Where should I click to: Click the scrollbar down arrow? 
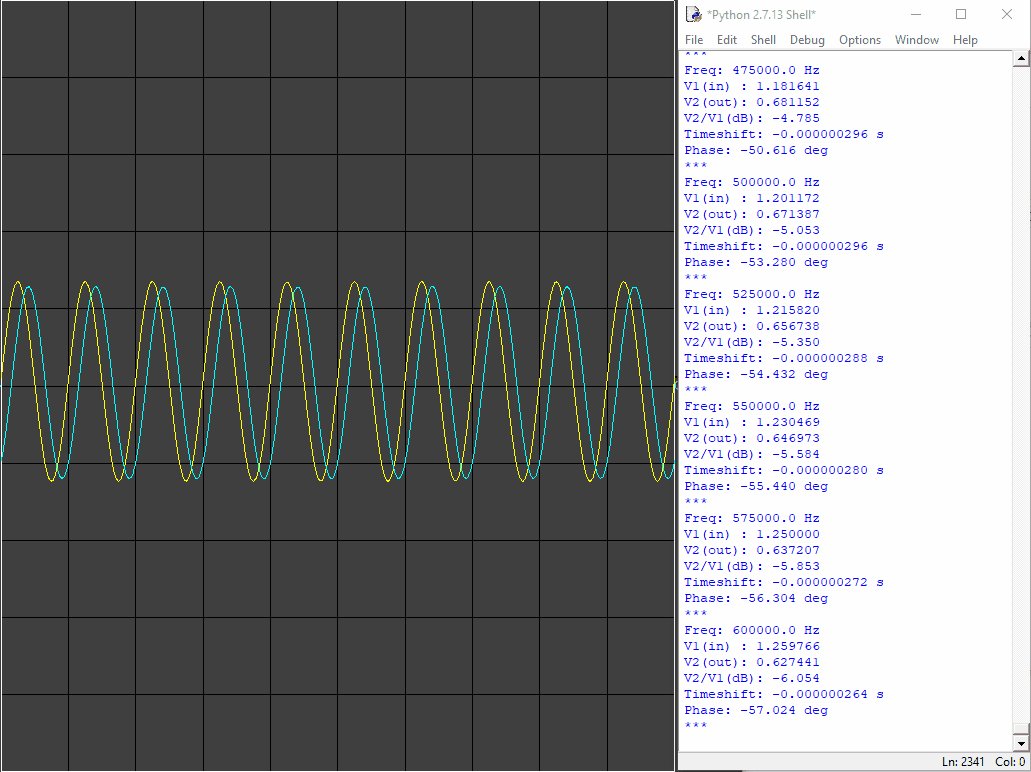(x=1021, y=744)
